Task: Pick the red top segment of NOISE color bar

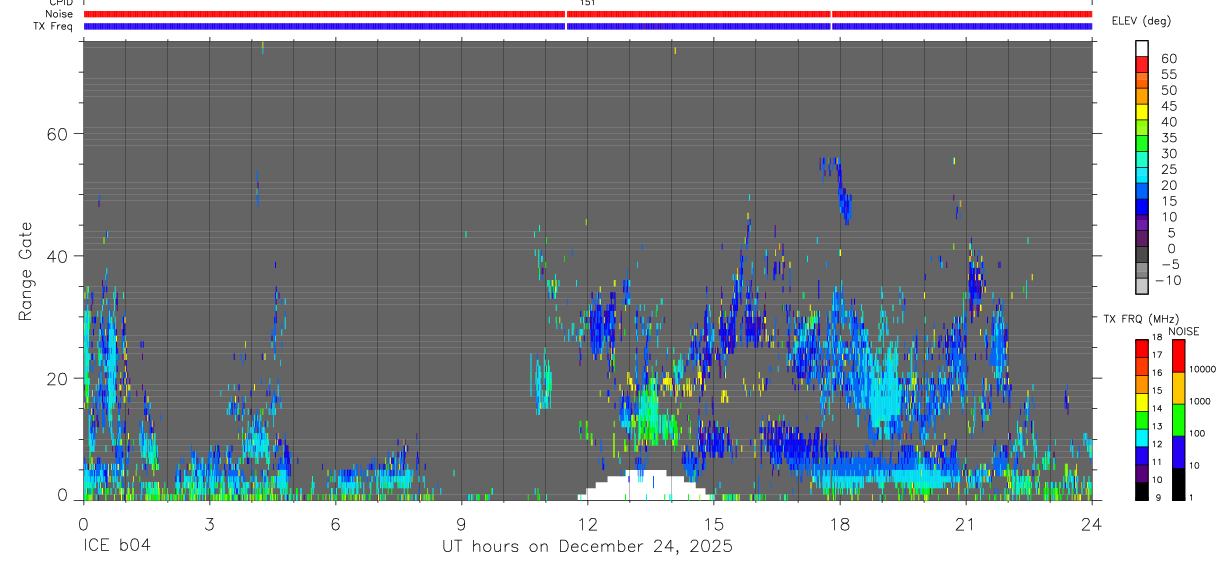Action: [1179, 356]
